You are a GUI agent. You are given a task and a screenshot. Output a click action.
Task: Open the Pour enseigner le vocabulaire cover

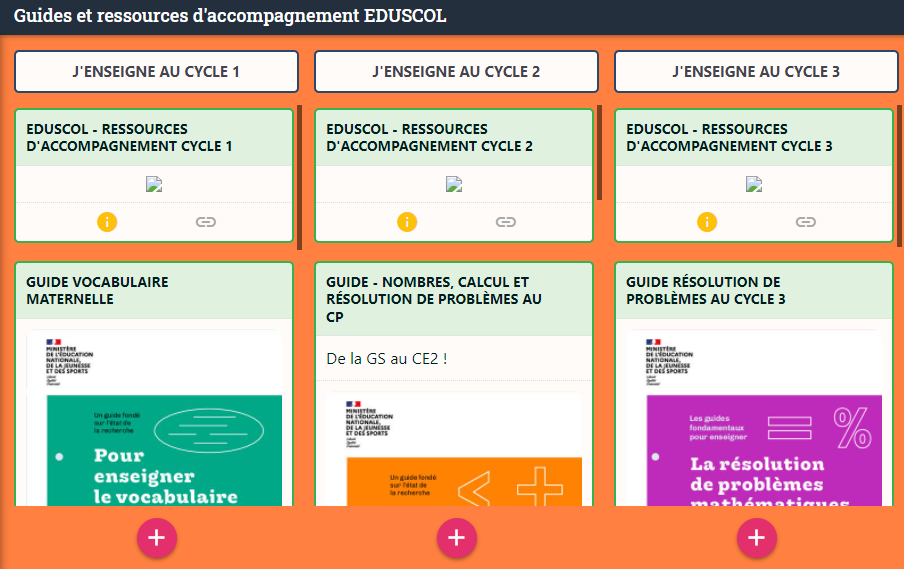pos(155,419)
